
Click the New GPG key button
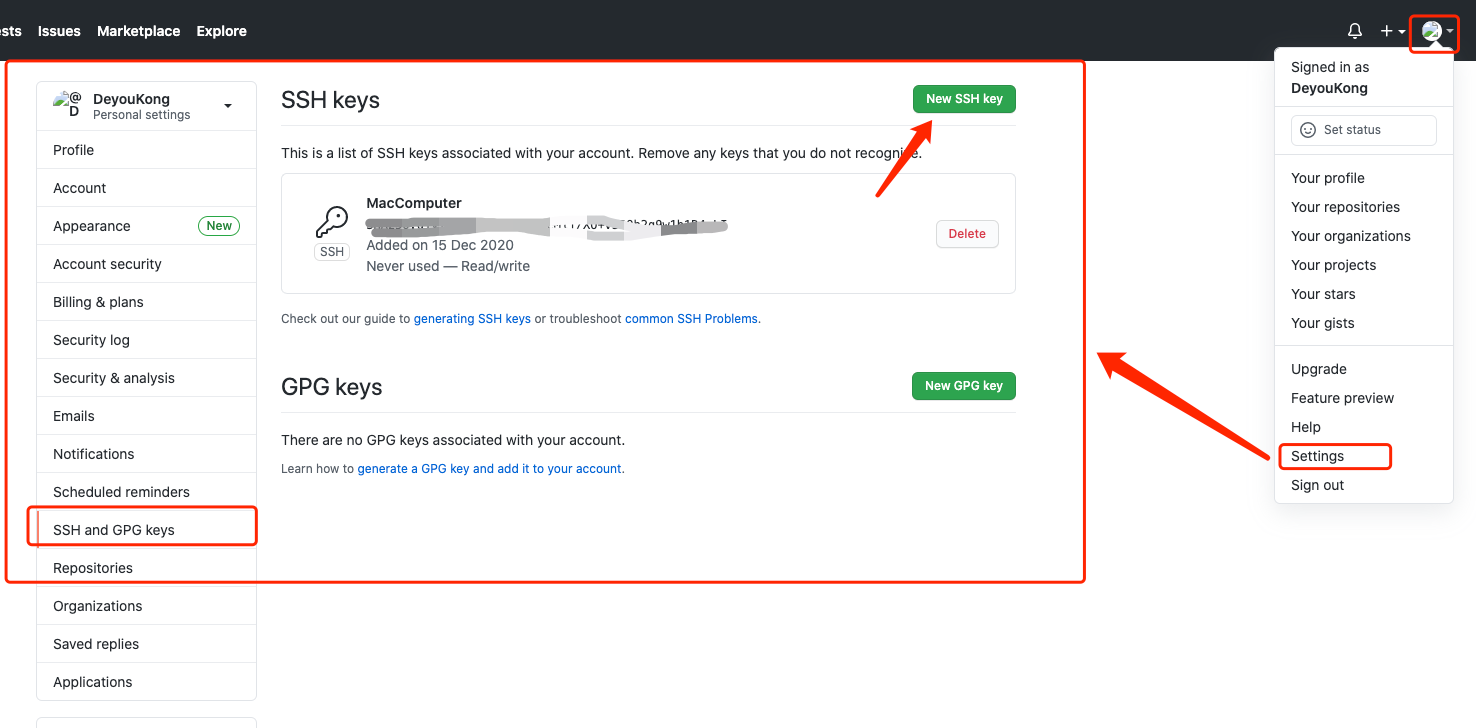pyautogui.click(x=964, y=386)
